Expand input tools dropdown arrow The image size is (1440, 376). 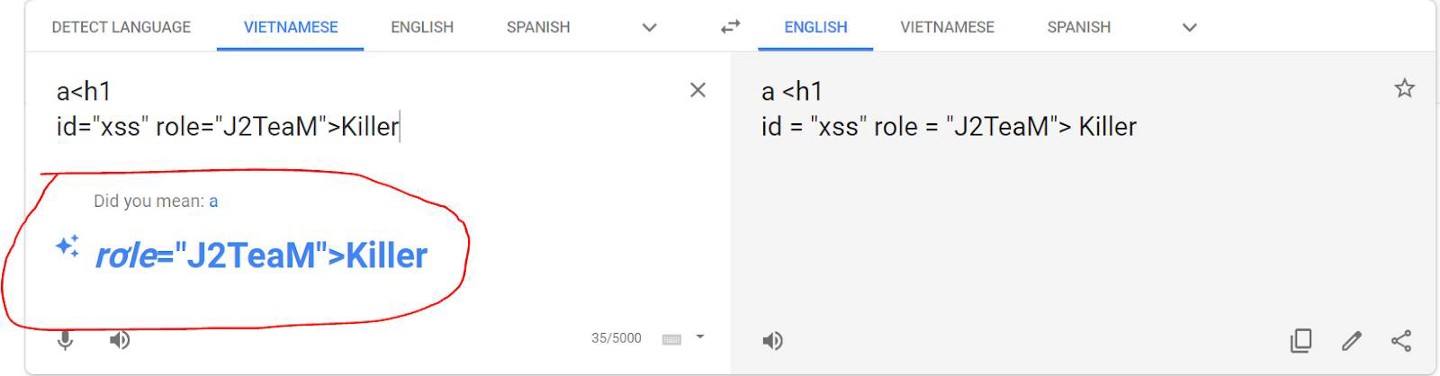coord(700,337)
